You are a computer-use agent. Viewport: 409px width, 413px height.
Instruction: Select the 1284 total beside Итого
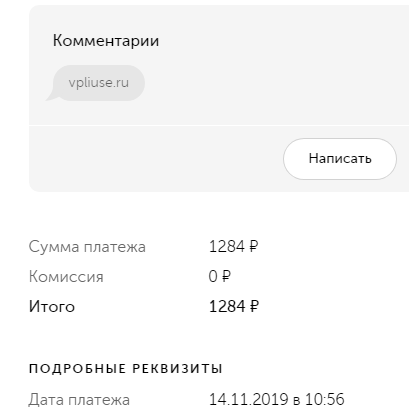(x=226, y=306)
